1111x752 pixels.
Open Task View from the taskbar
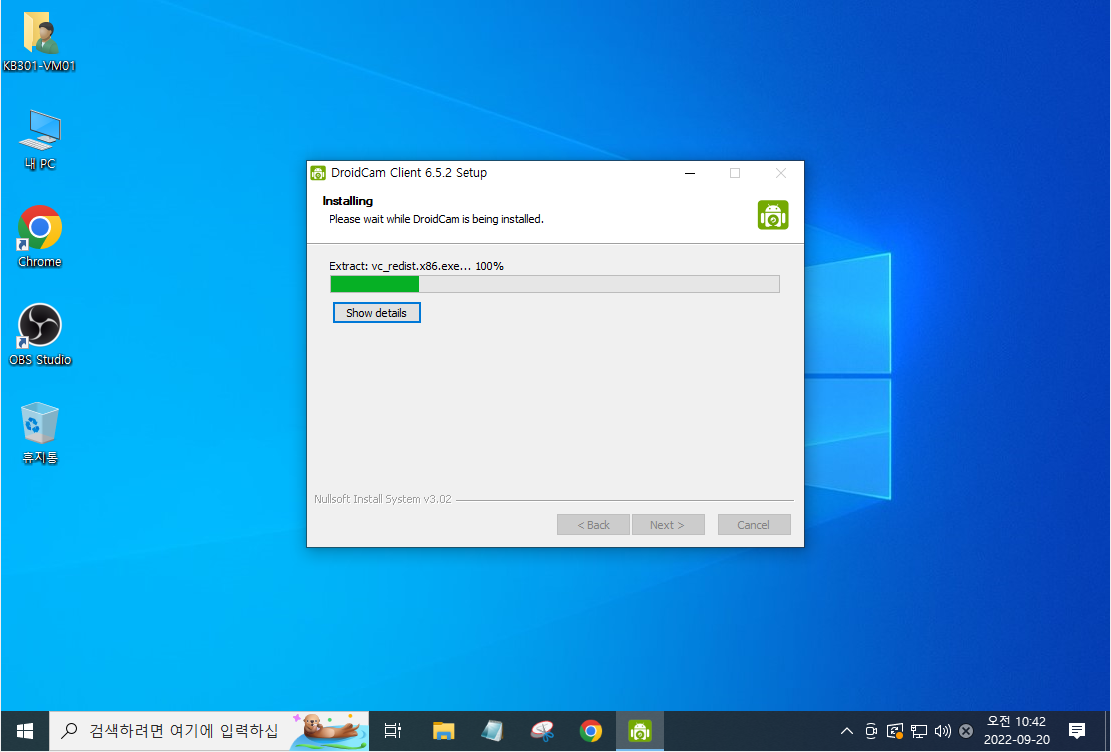393,731
